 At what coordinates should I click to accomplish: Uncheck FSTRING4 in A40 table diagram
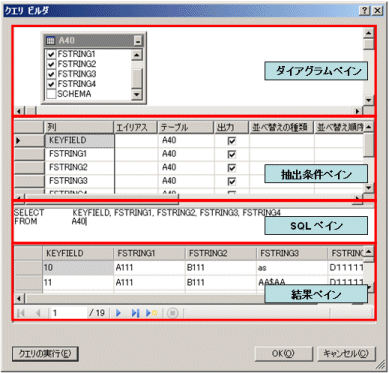(51, 84)
